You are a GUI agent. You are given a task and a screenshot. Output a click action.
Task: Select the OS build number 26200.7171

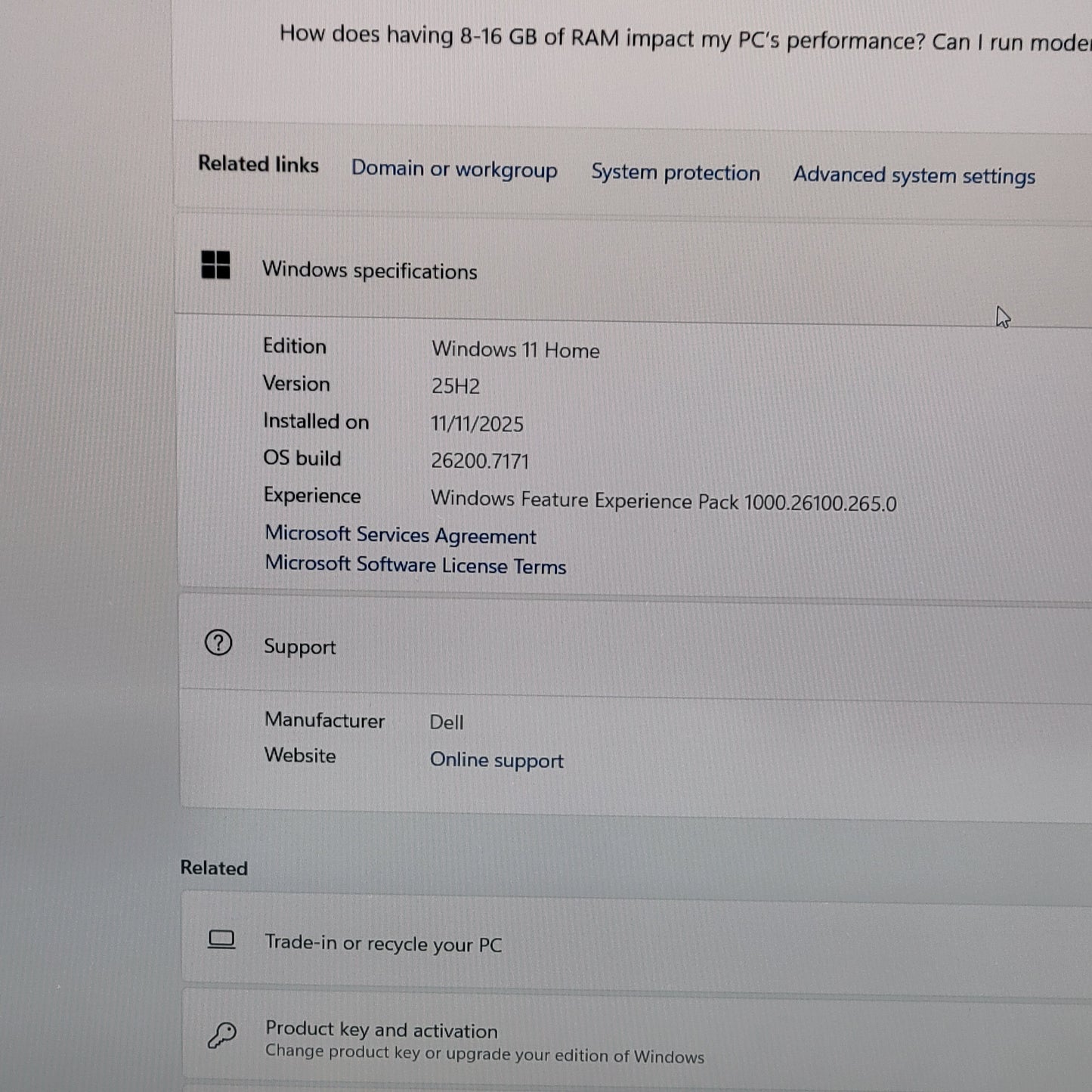coord(480,461)
